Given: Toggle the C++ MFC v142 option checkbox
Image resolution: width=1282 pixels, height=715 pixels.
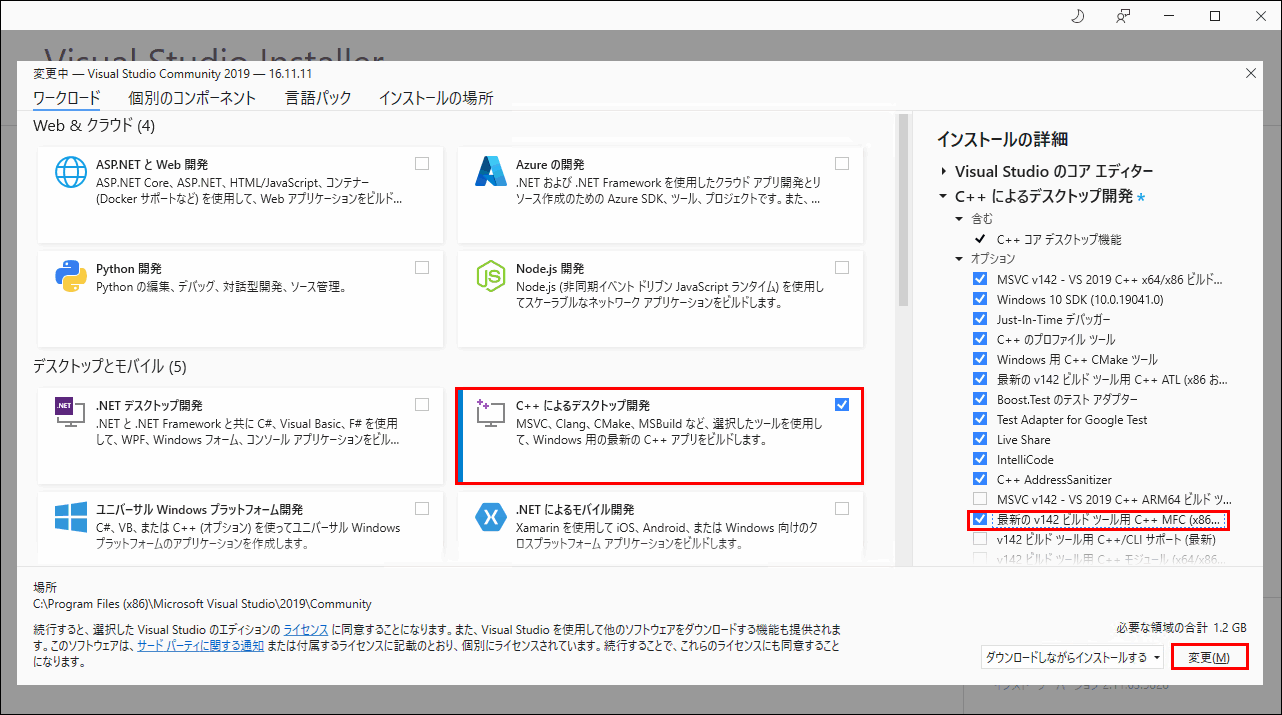Looking at the screenshot, I should tap(980, 519).
